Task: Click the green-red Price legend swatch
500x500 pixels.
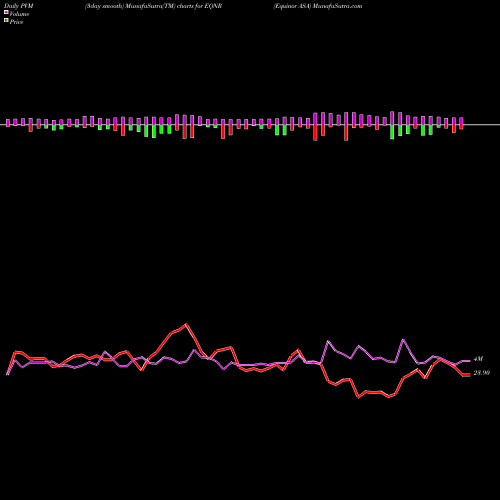Action: [6, 21]
